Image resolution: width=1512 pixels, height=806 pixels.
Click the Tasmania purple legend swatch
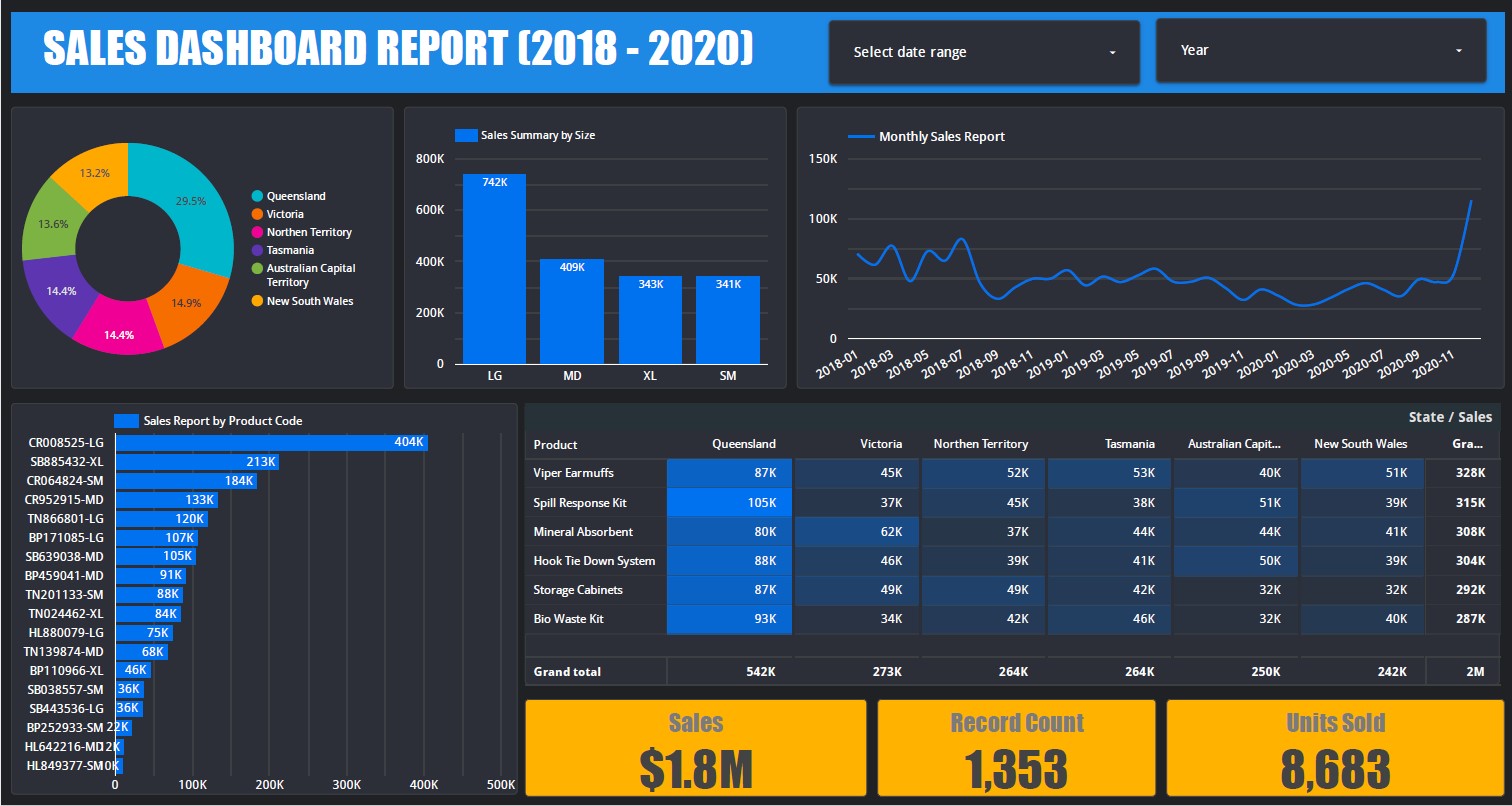pyautogui.click(x=257, y=251)
